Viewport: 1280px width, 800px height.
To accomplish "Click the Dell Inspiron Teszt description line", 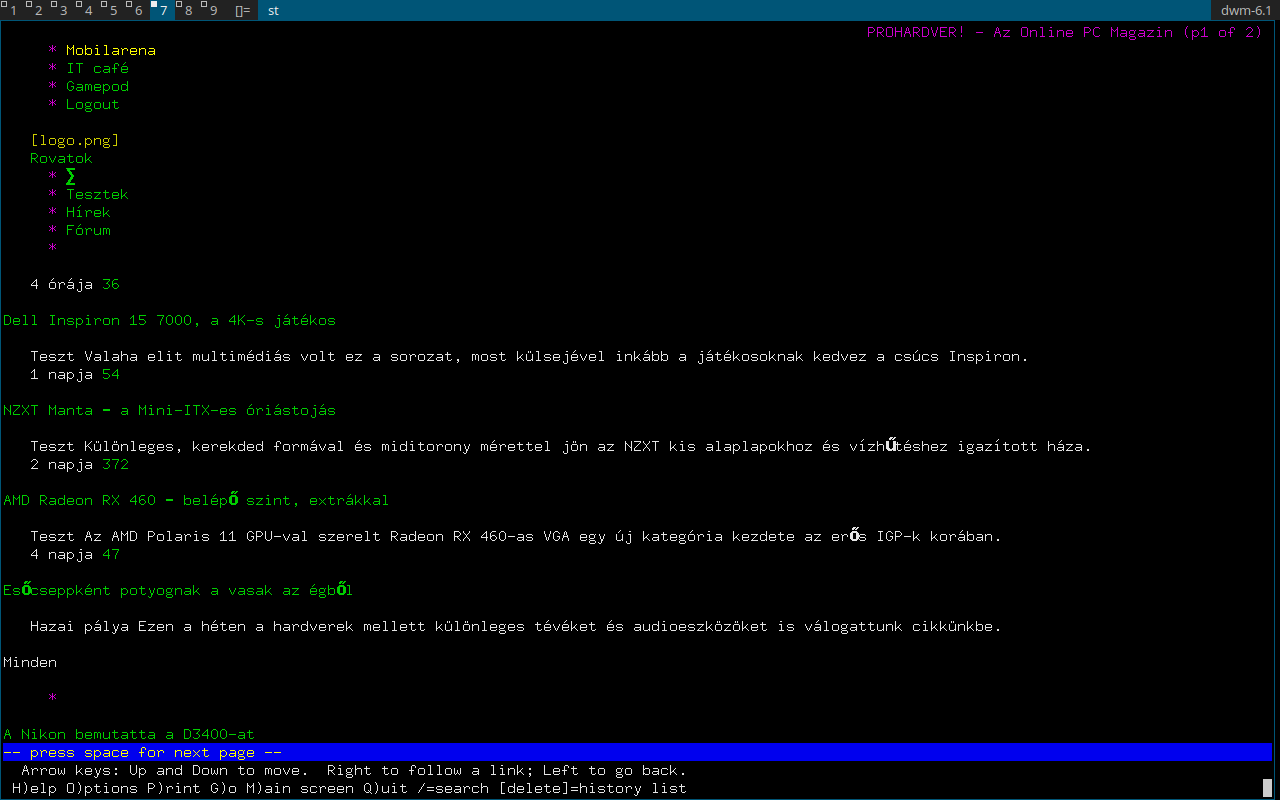I will [529, 356].
